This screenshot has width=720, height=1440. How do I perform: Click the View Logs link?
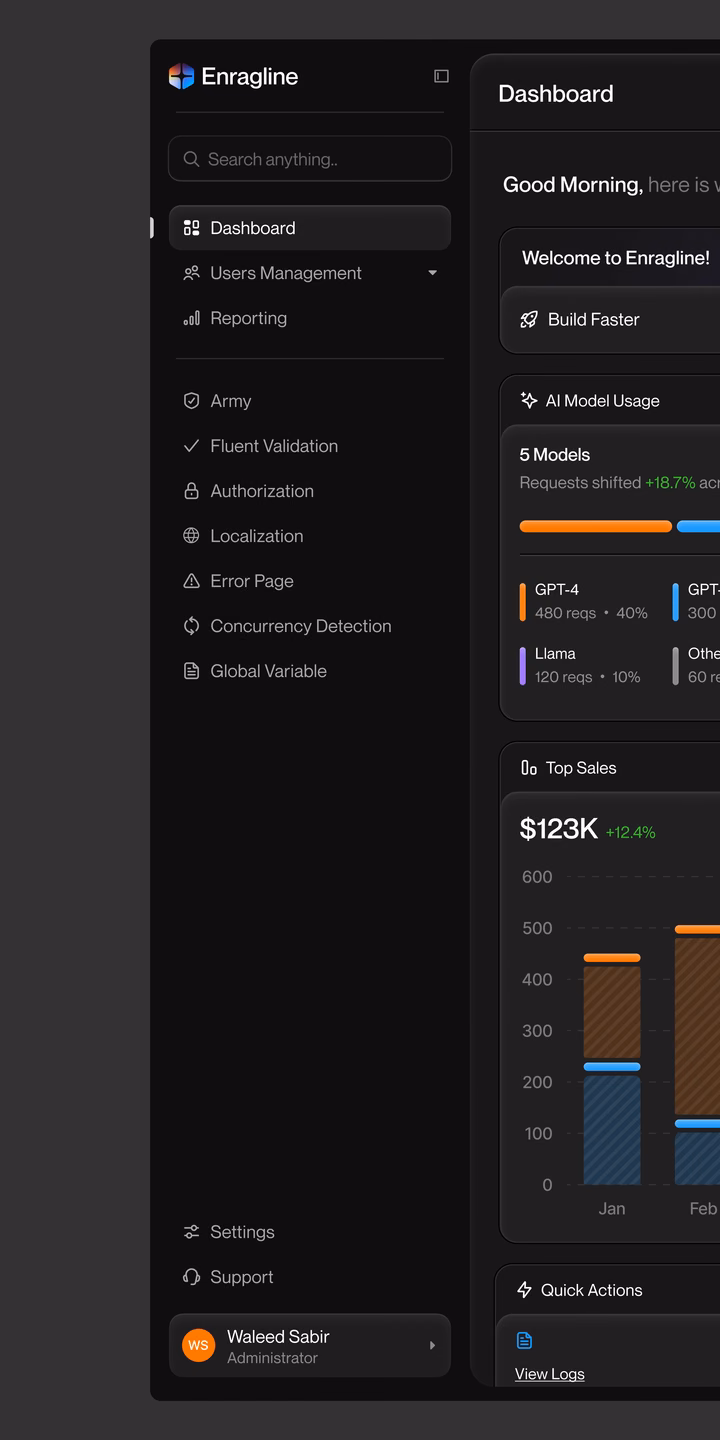pyautogui.click(x=550, y=1374)
